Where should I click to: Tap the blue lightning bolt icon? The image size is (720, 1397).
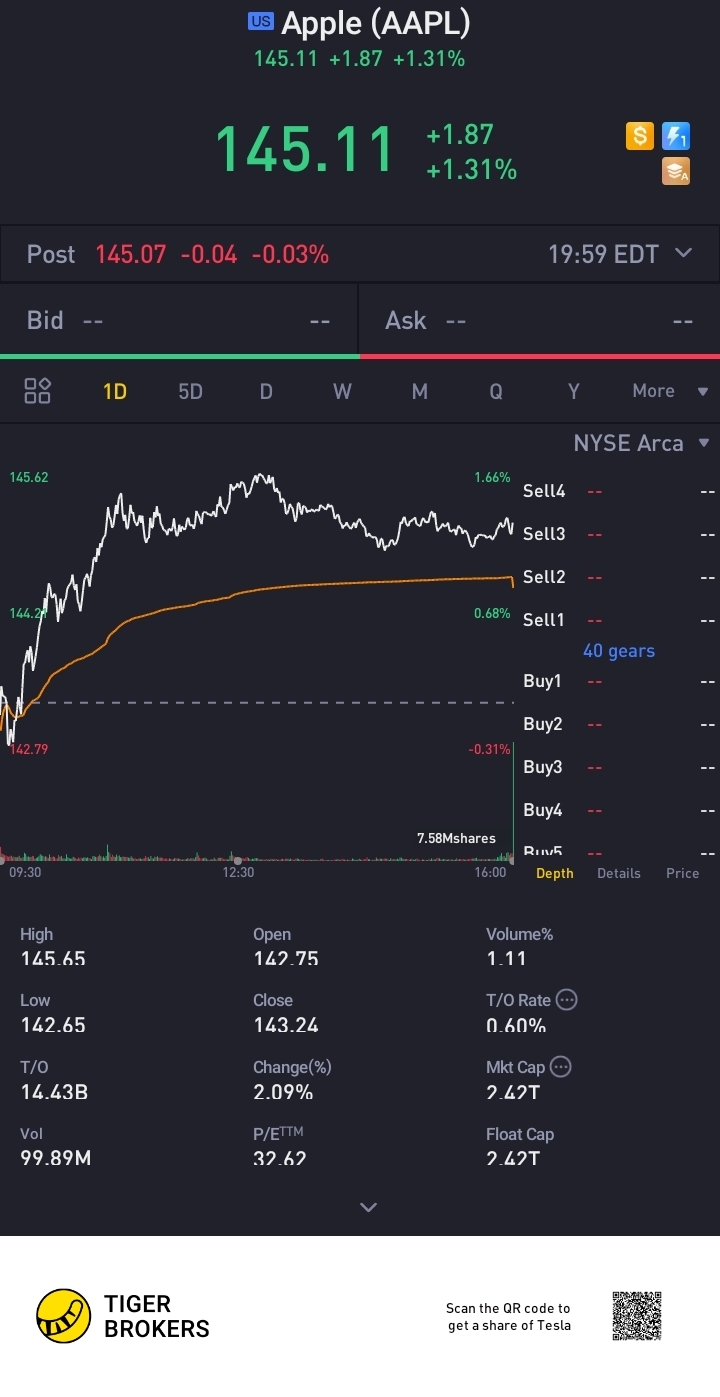676,136
